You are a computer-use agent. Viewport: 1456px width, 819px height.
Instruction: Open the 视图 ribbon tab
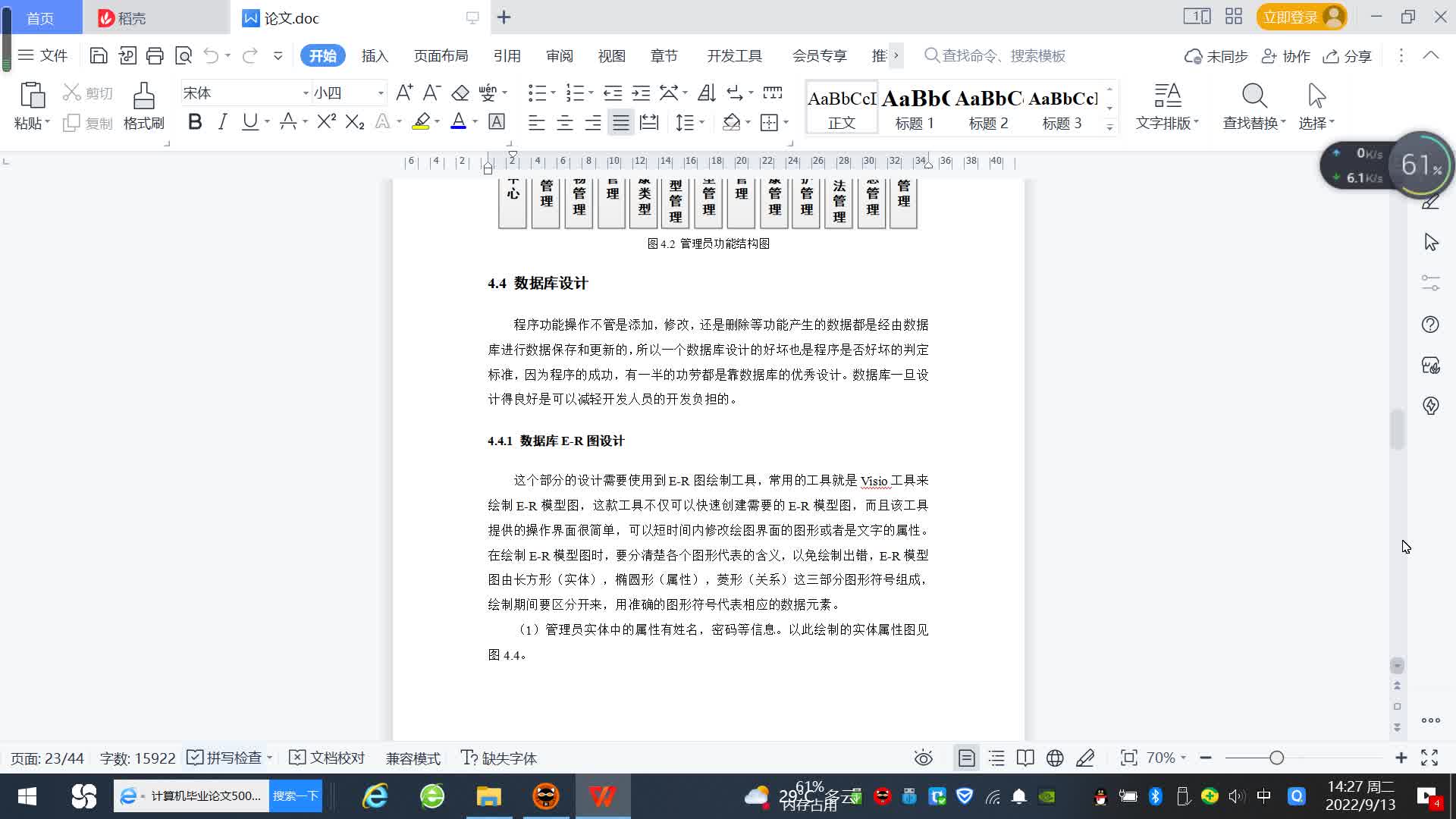[x=611, y=56]
